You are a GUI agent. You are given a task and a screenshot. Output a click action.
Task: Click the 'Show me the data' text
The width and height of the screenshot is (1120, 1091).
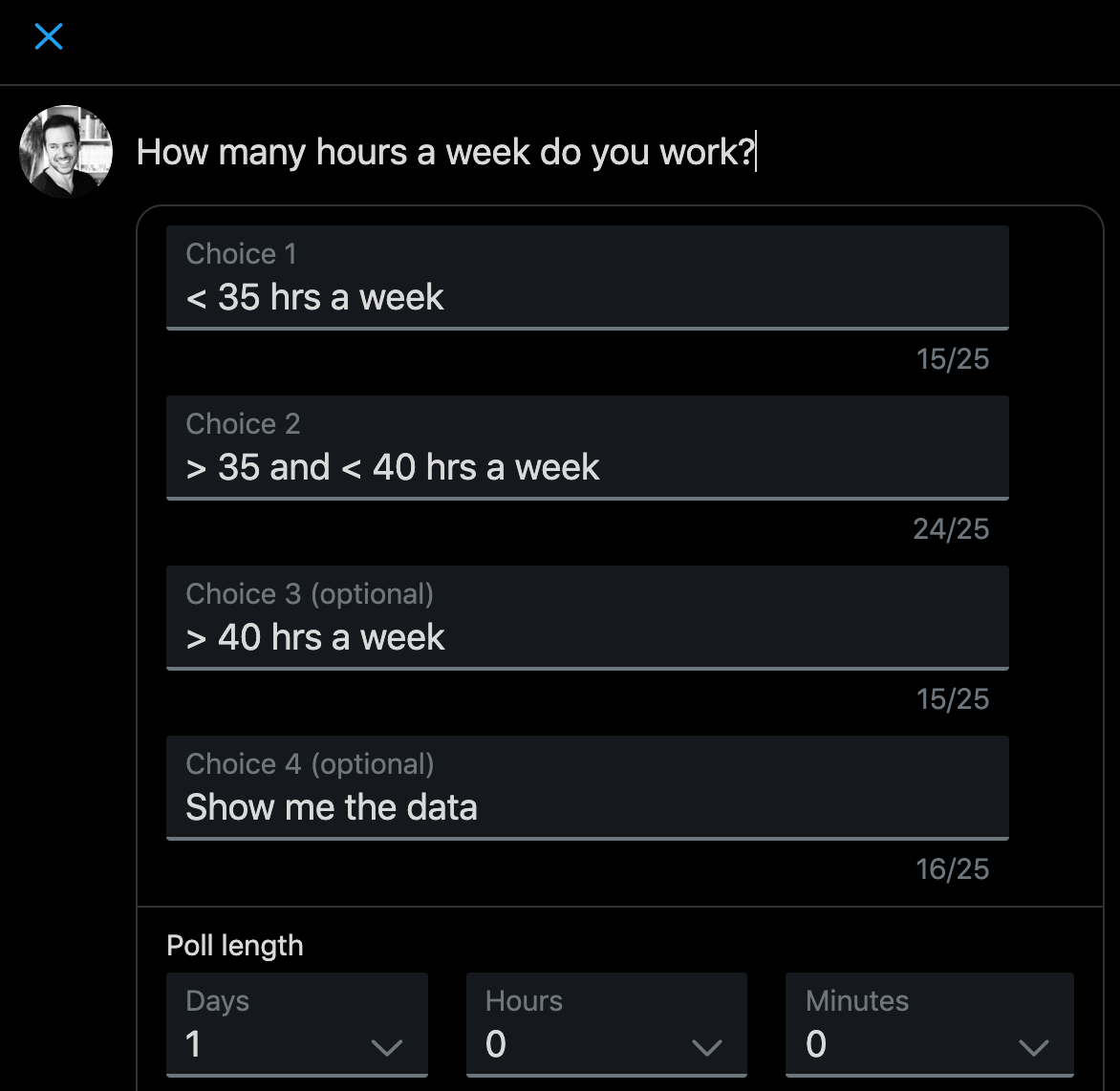[x=332, y=807]
